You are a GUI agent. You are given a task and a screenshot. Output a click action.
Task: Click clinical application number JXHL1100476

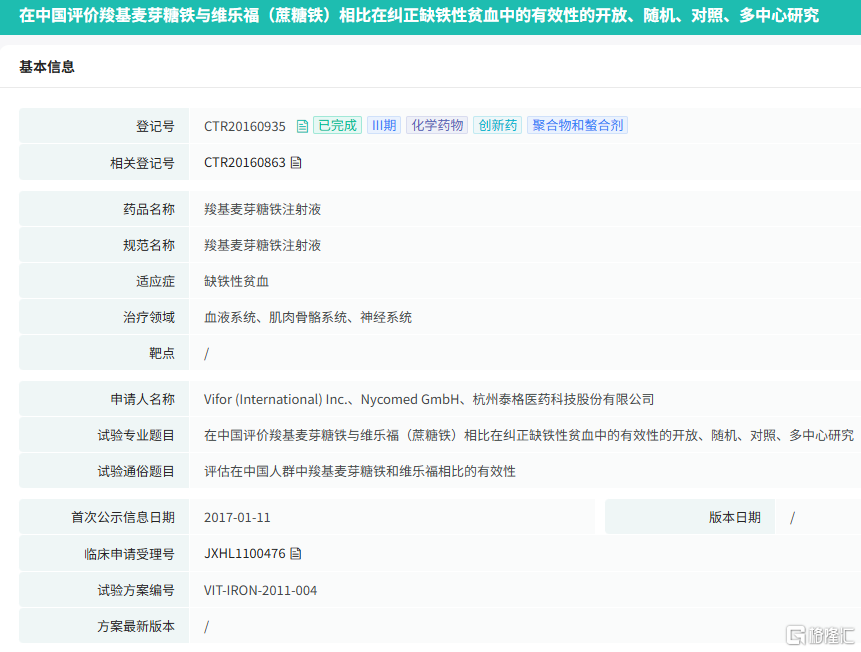click(x=245, y=553)
